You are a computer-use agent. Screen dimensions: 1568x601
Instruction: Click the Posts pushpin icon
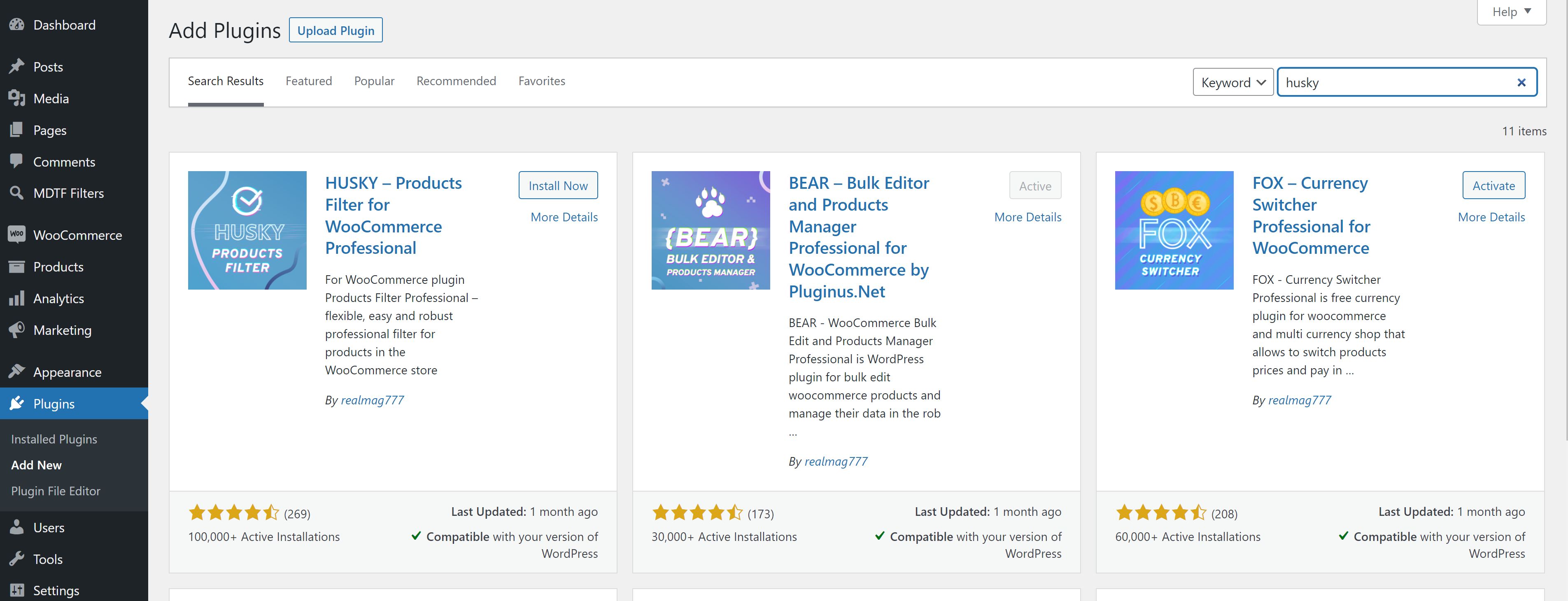pos(17,66)
